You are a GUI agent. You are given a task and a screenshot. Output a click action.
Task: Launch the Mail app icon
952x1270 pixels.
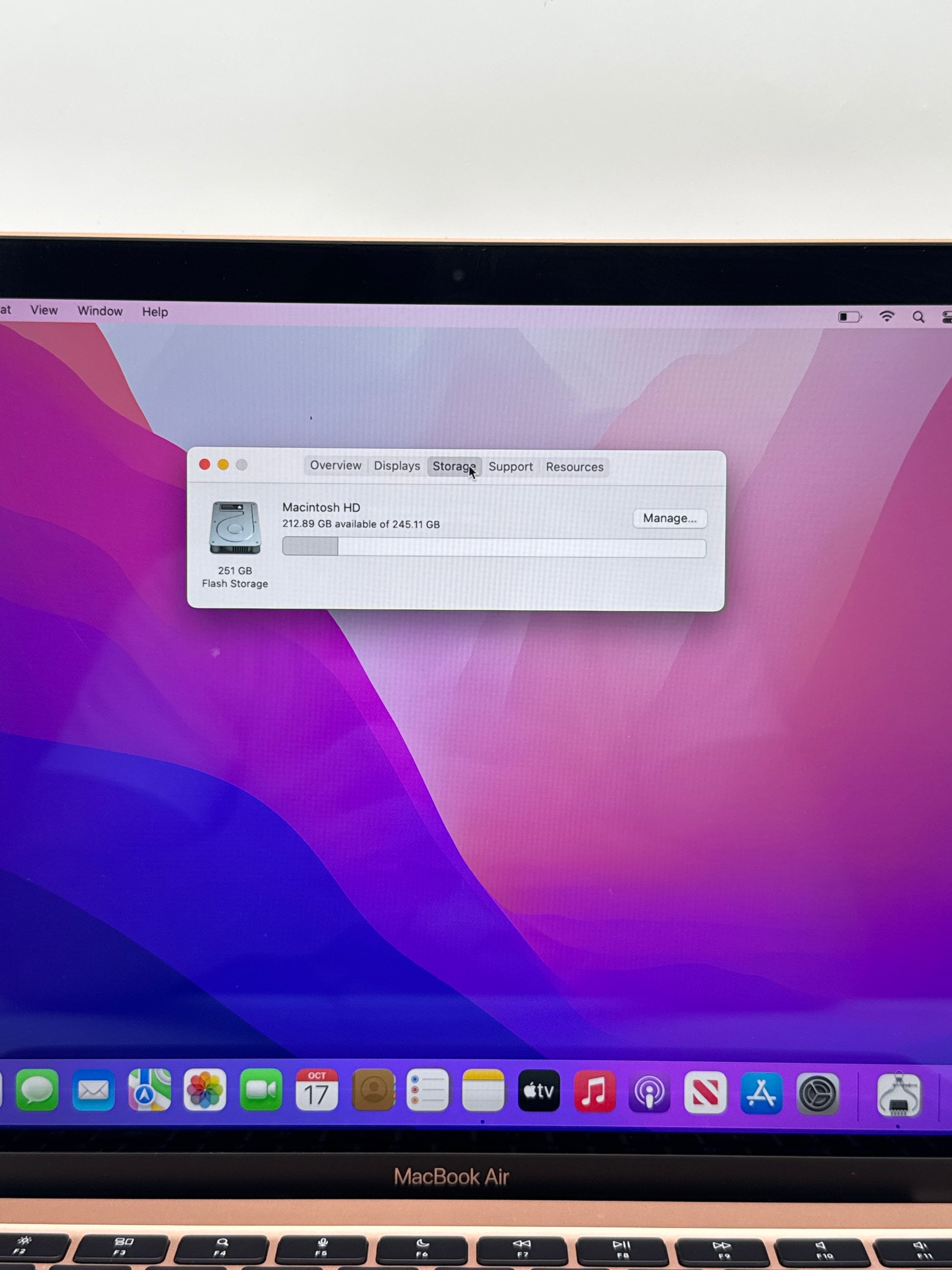(x=93, y=1090)
